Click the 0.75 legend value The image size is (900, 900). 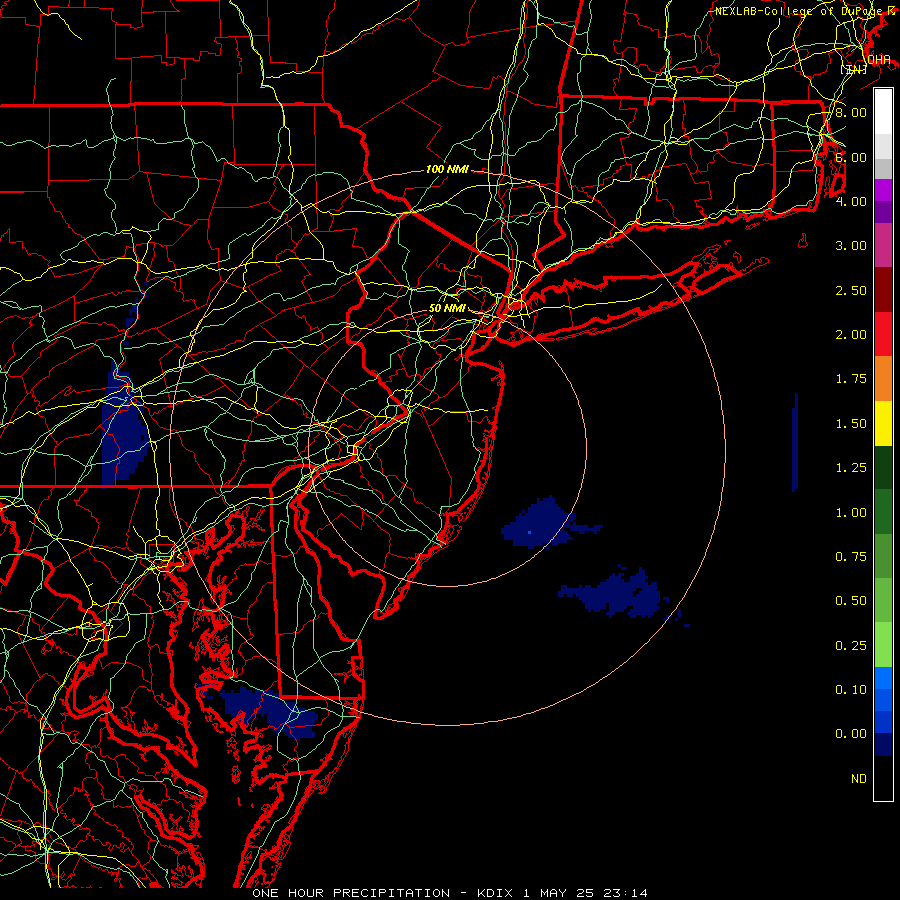pyautogui.click(x=850, y=557)
